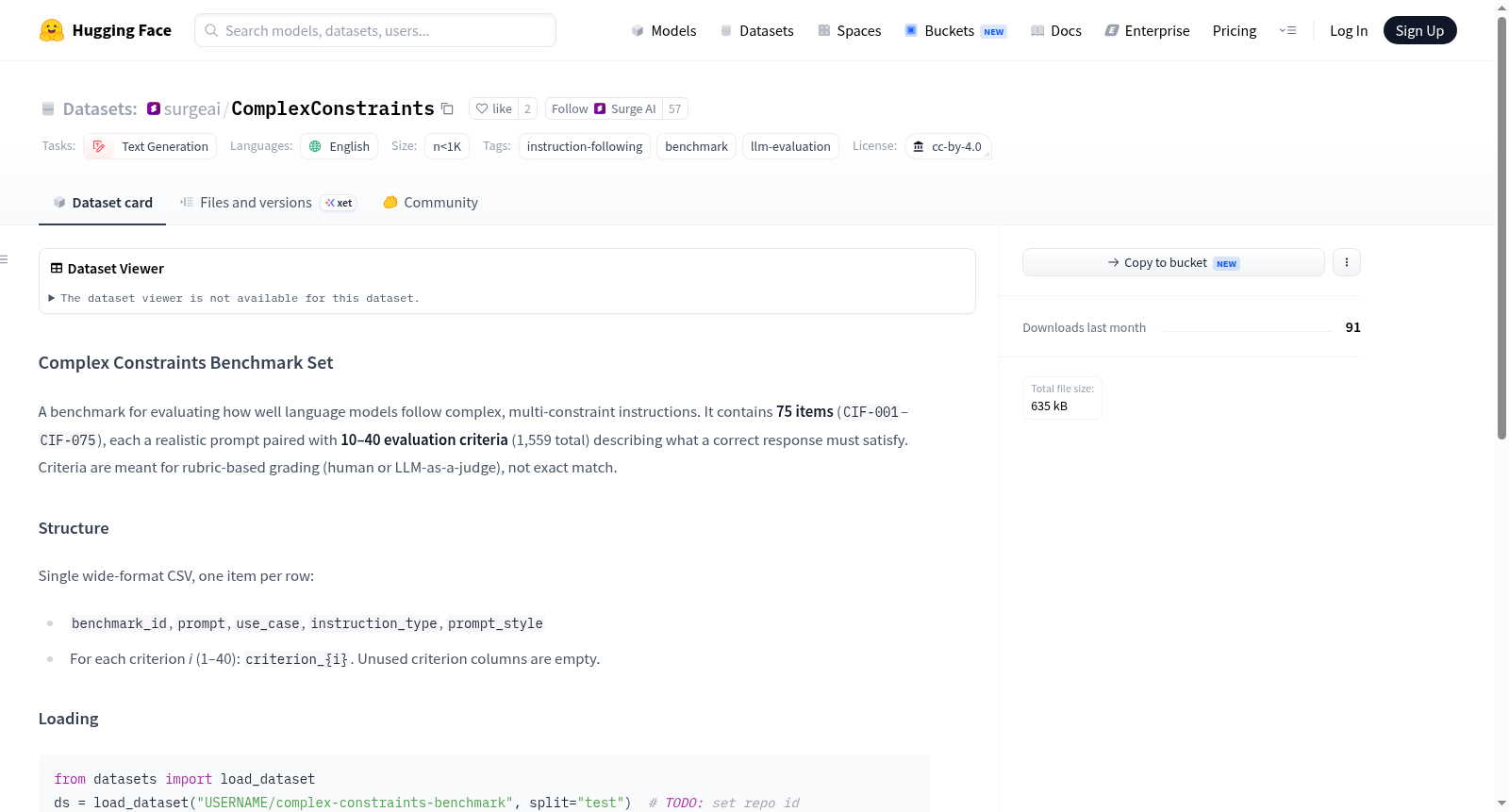Select the instruction-following tag
Viewport: 1509px width, 812px height.
point(585,146)
